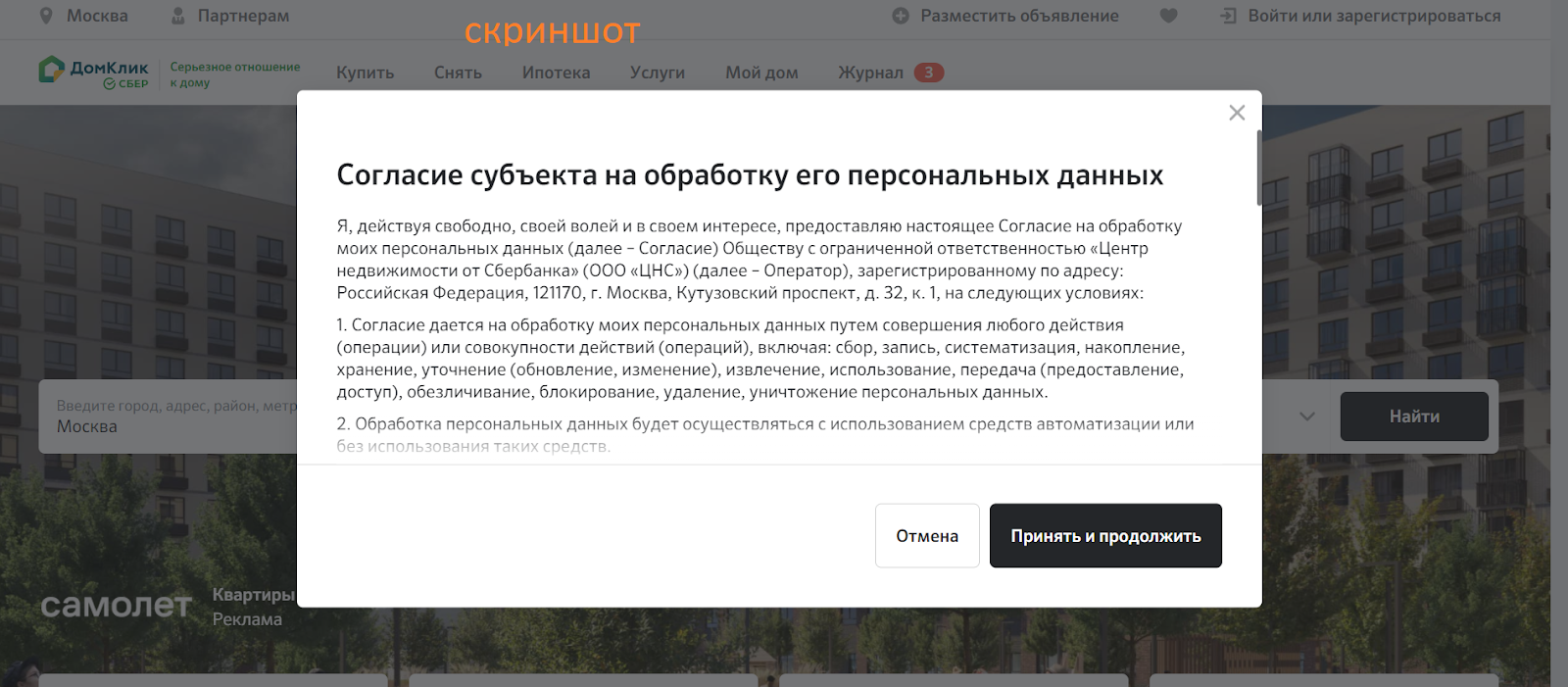Image resolution: width=1568 pixels, height=687 pixels.
Task: Click the login arrow icon
Action: point(1228,16)
